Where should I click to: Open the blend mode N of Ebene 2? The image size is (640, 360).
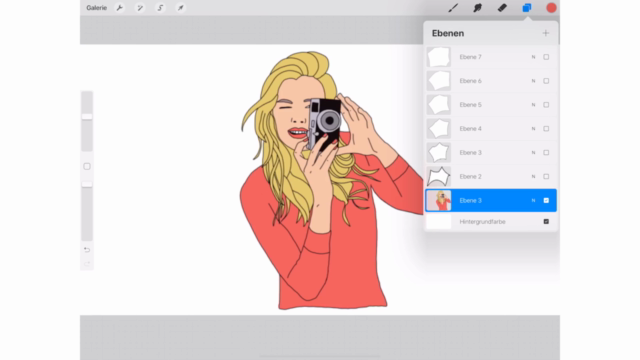pos(533,176)
